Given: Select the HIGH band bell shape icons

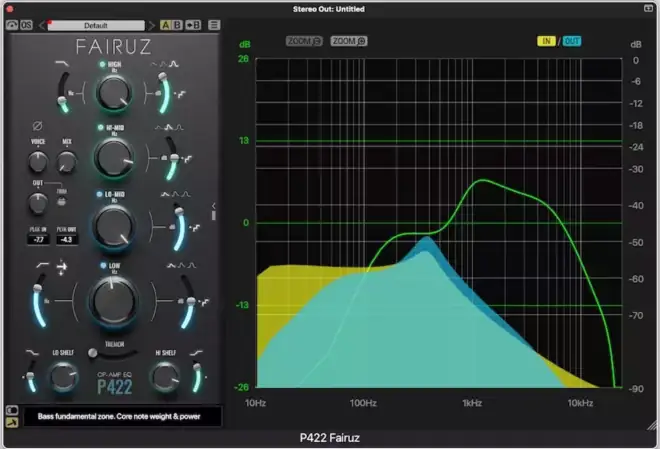Looking at the screenshot, I should click(x=165, y=64).
